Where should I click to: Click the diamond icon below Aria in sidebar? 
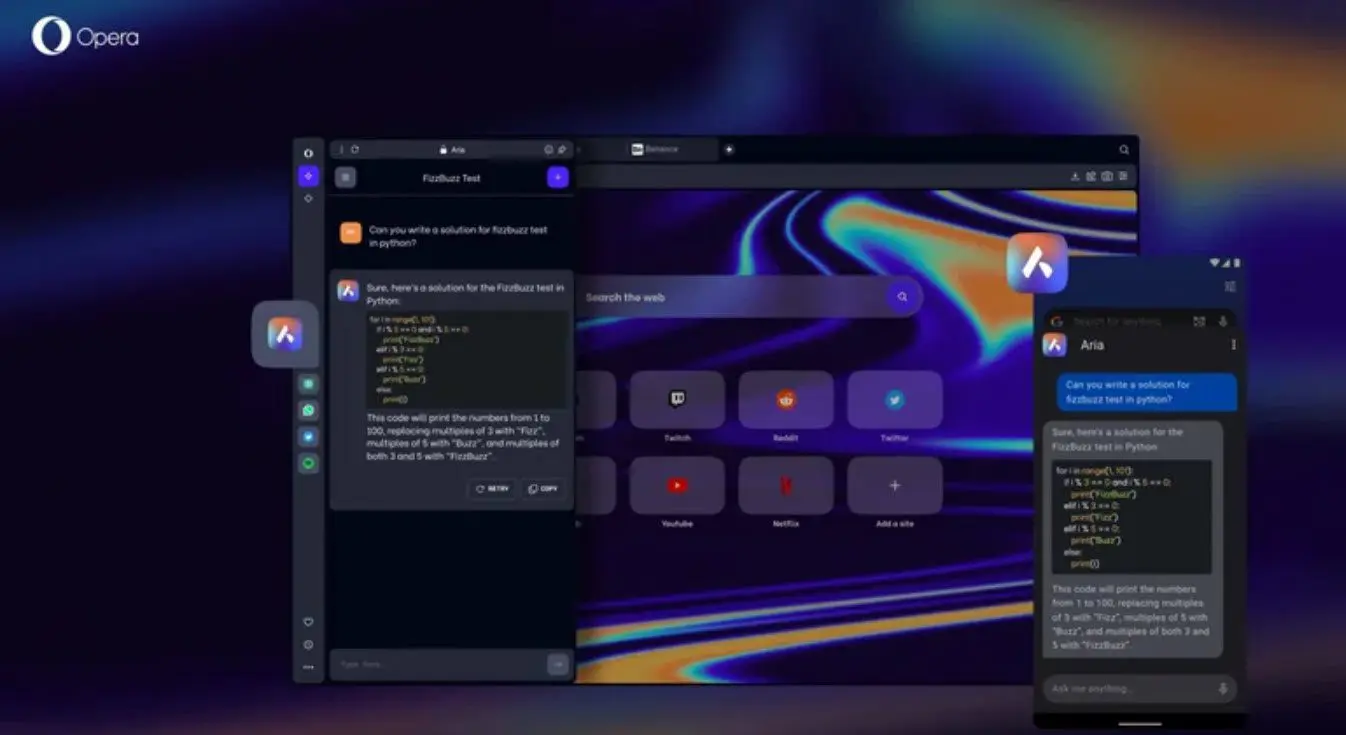pos(308,198)
